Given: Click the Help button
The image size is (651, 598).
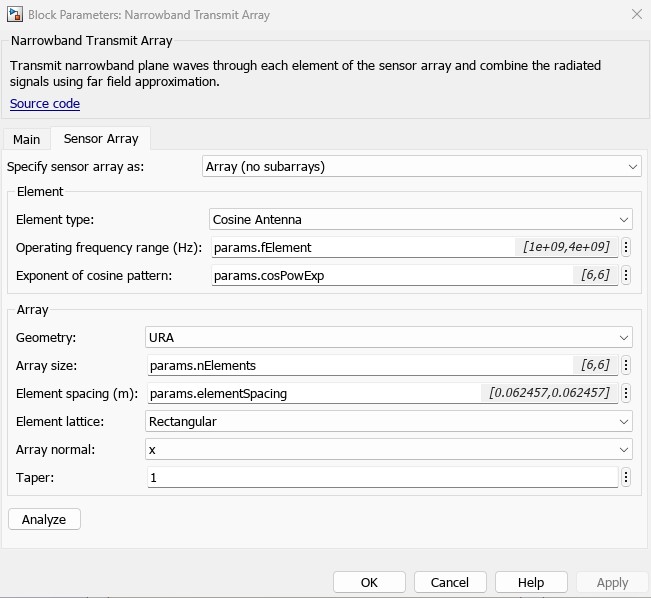Looking at the screenshot, I should click(531, 582).
